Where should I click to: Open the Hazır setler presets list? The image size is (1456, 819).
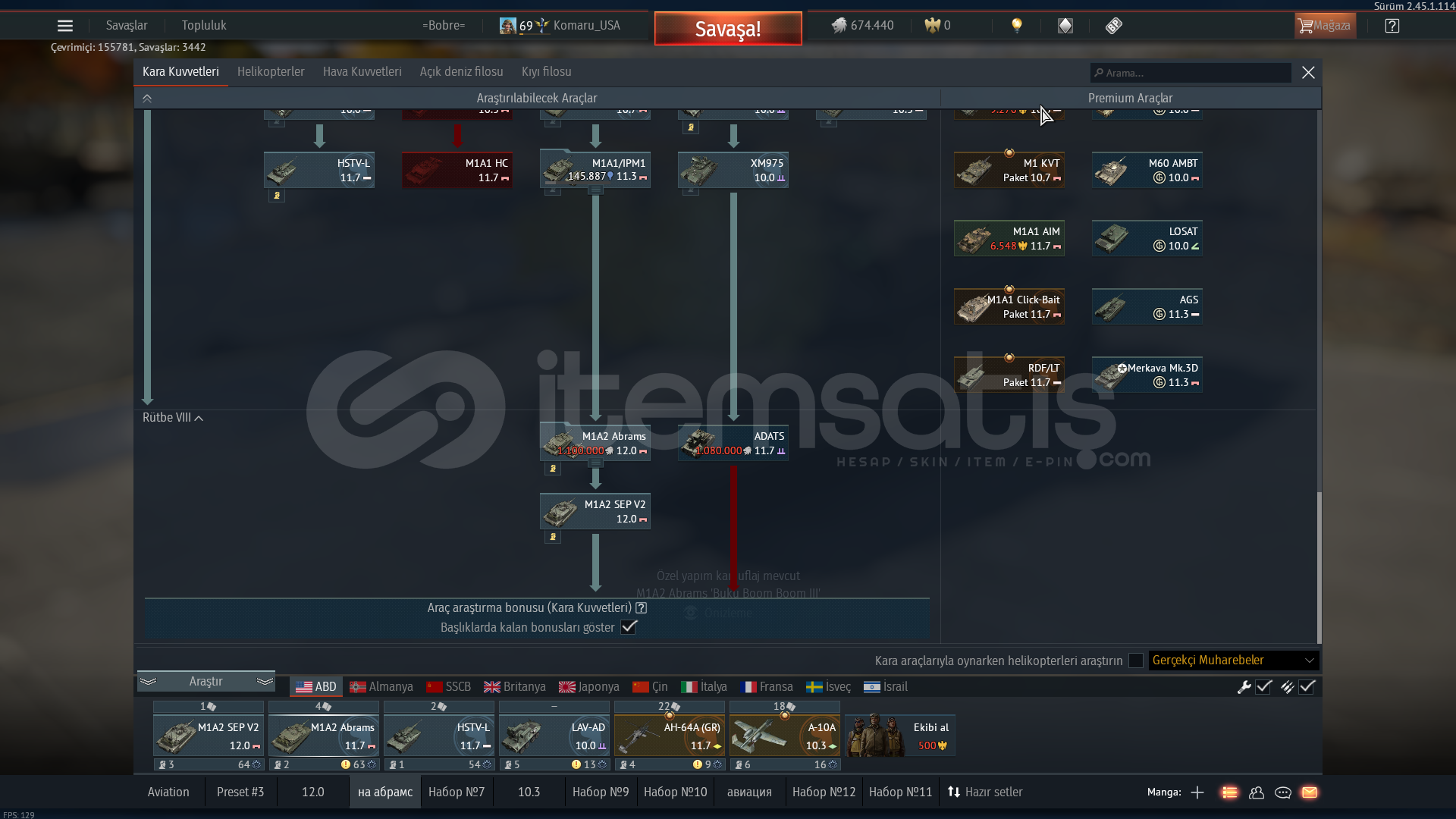pos(985,792)
